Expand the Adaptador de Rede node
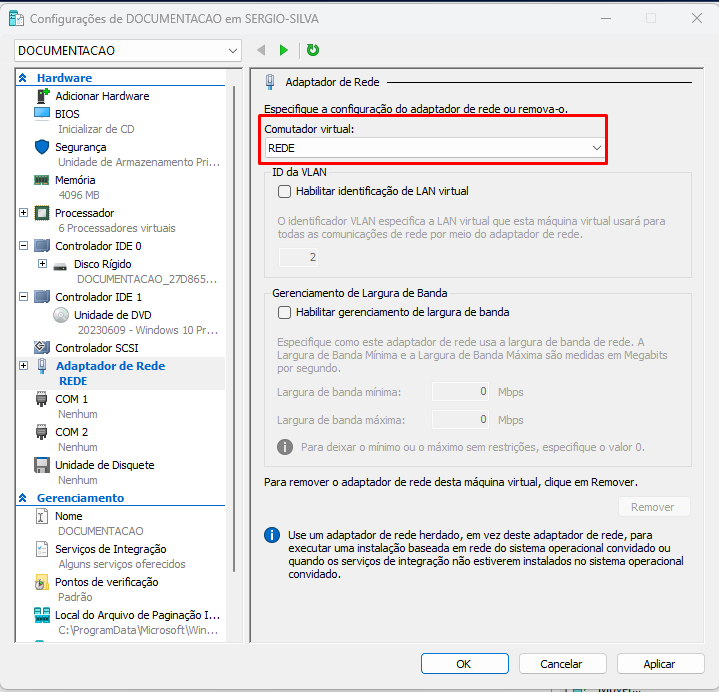The image size is (719, 692). pyautogui.click(x=23, y=366)
